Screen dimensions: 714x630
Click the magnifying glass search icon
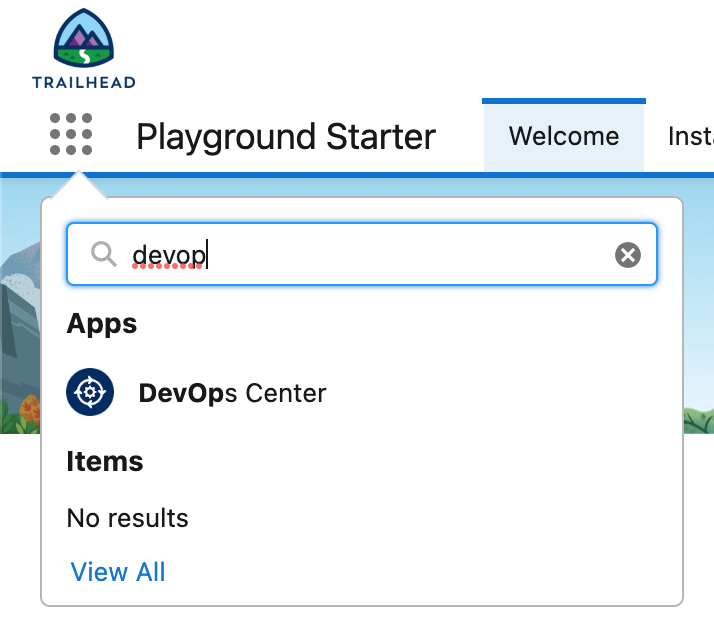[104, 254]
